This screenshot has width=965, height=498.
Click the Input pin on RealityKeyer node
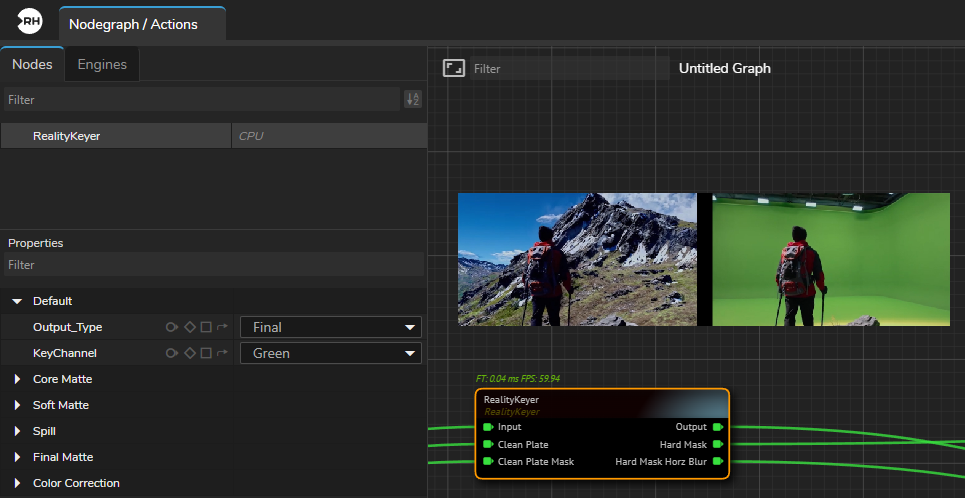tap(488, 427)
